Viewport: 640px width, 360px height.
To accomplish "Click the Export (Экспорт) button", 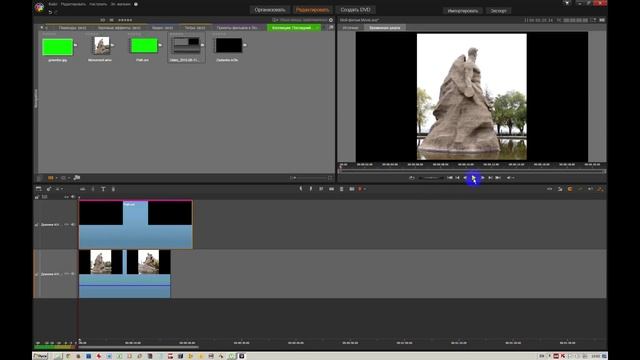I will point(498,11).
